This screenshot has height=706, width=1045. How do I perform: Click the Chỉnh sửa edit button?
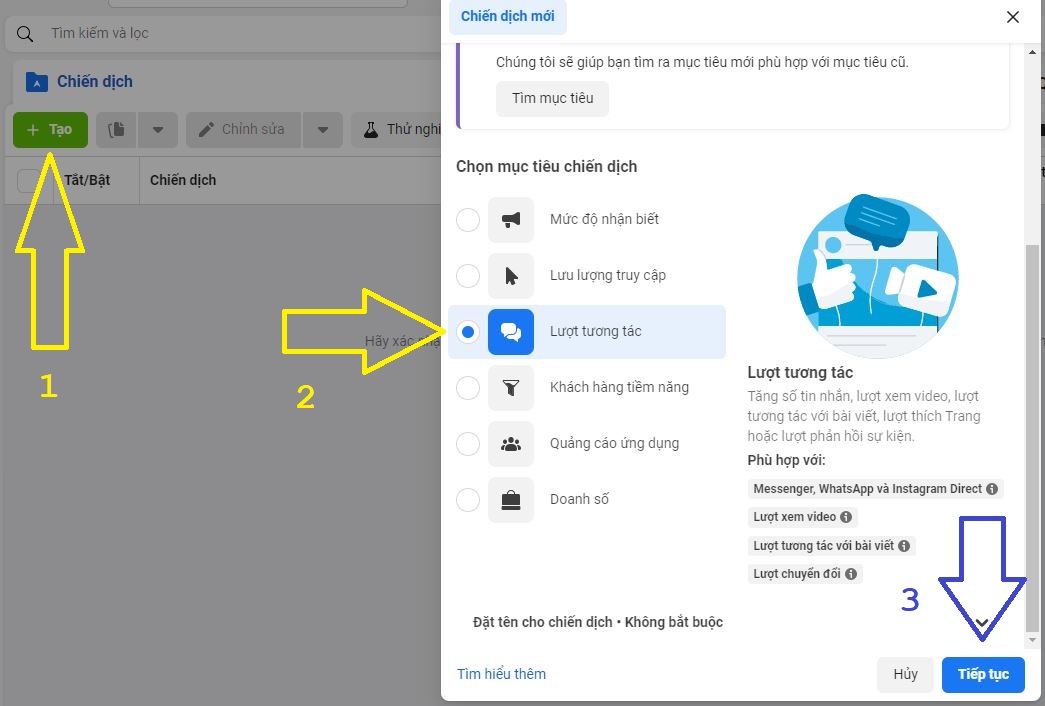point(244,129)
